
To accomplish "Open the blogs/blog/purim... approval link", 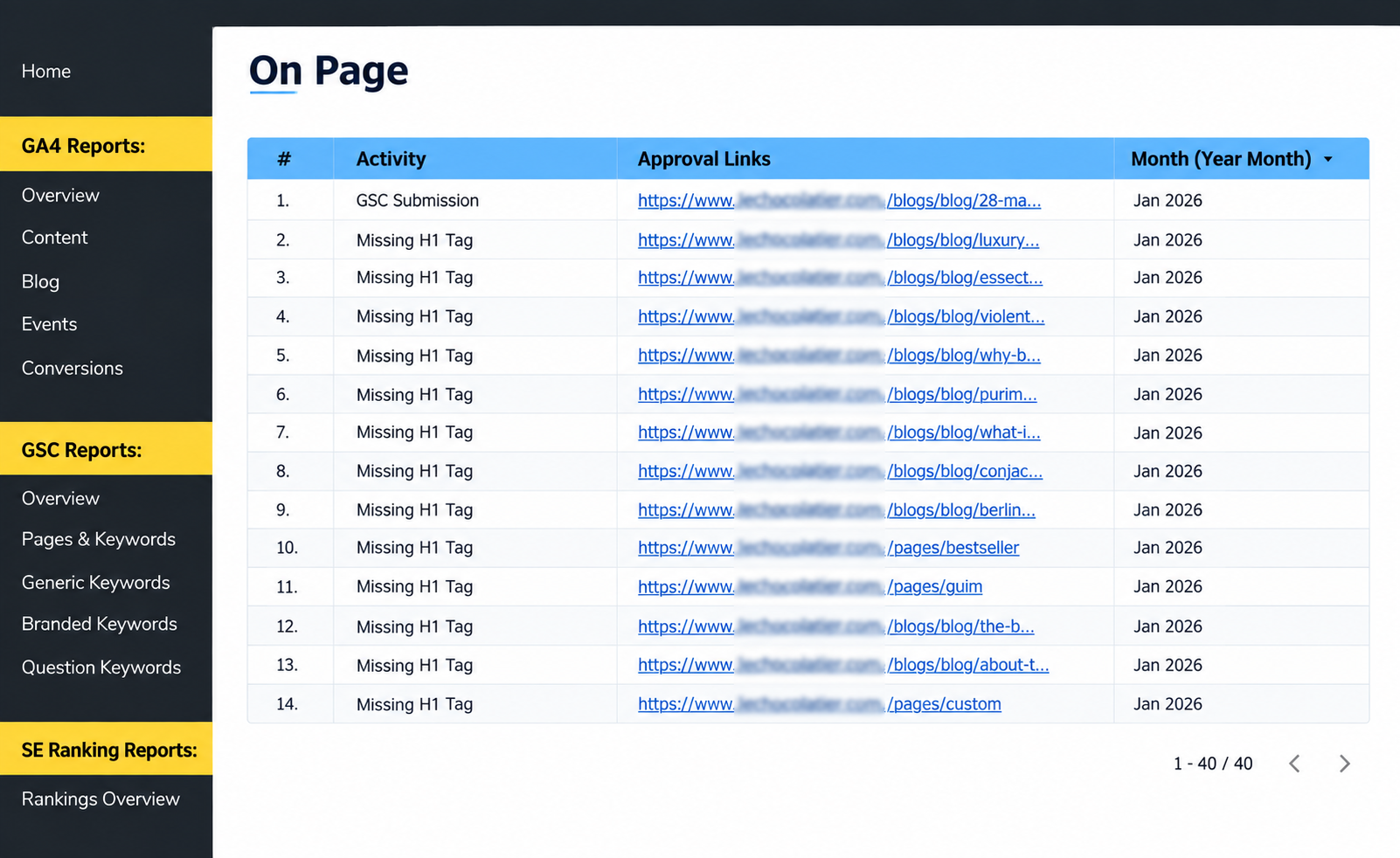I will coord(837,395).
